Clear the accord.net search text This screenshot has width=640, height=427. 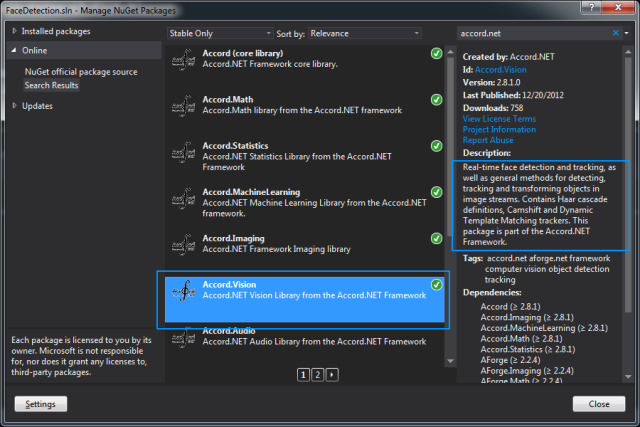[616, 33]
